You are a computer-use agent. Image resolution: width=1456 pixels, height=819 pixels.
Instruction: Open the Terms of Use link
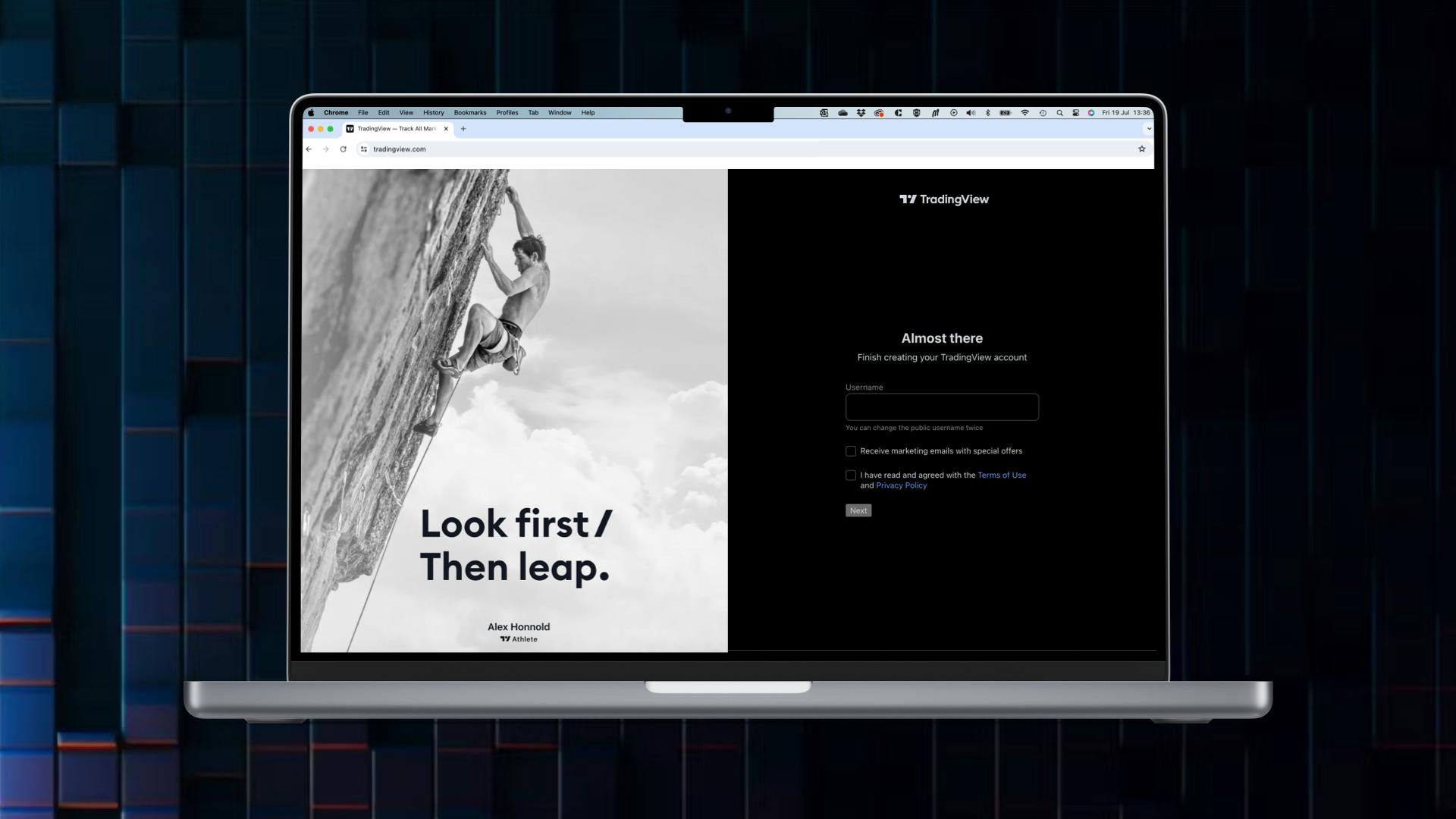(1002, 475)
